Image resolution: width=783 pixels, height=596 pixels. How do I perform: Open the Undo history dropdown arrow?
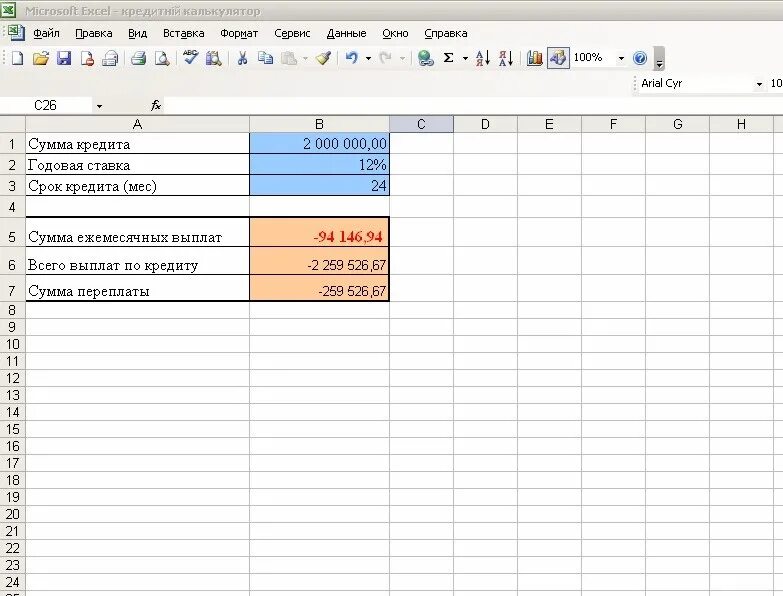pyautogui.click(x=369, y=58)
